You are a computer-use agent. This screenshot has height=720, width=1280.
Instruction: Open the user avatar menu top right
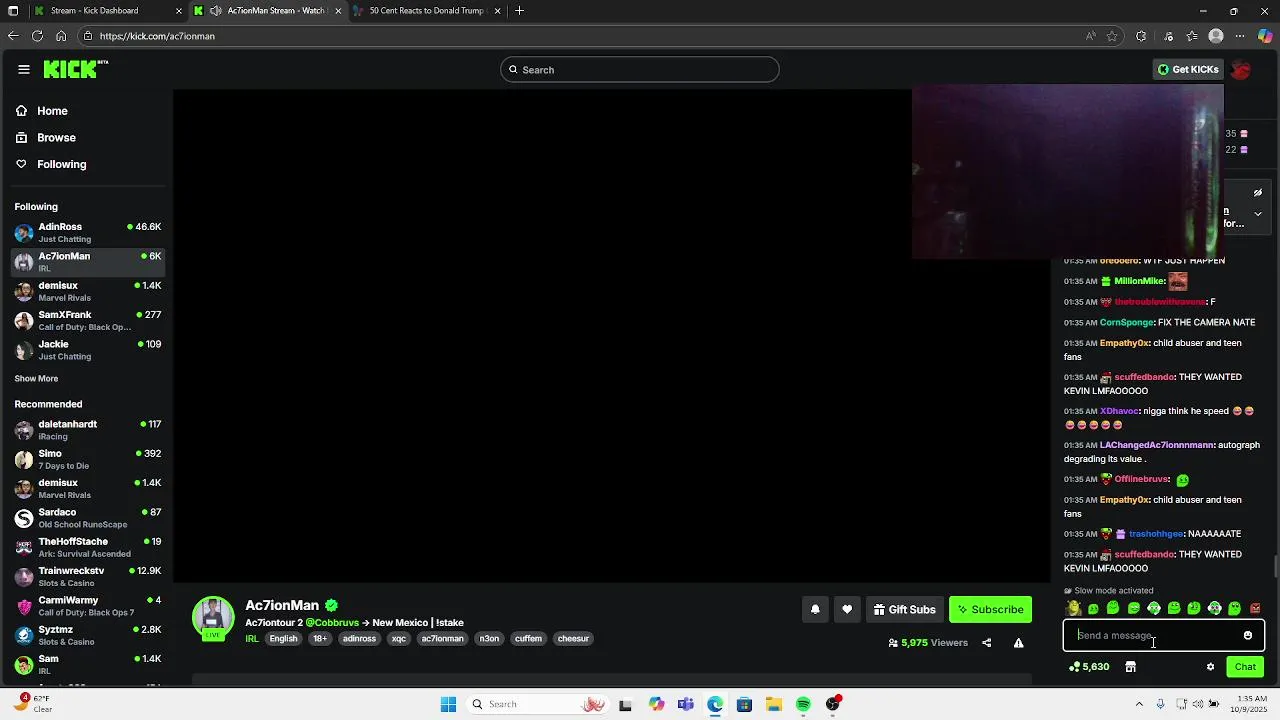pos(1241,69)
